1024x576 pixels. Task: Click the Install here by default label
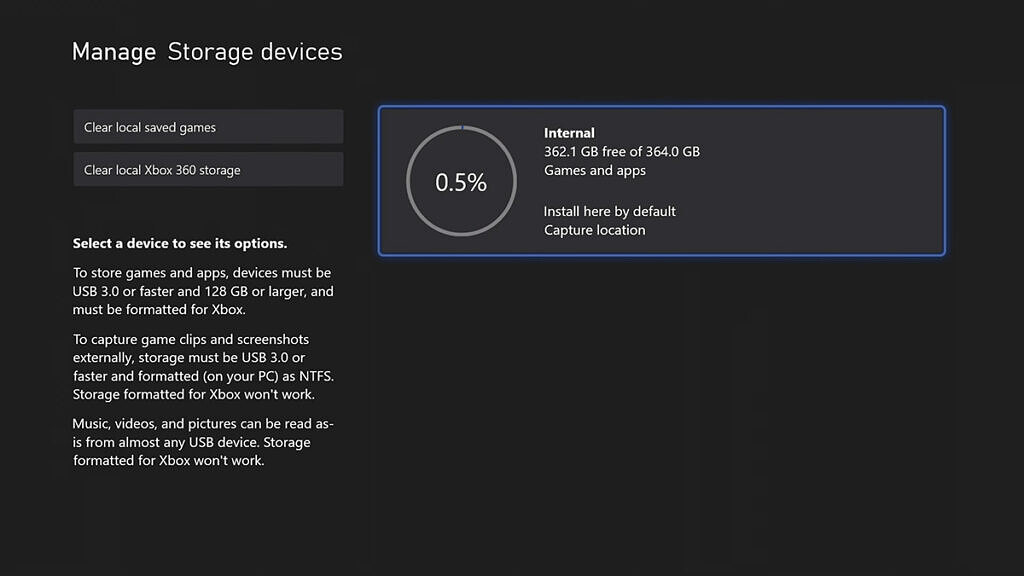point(610,212)
